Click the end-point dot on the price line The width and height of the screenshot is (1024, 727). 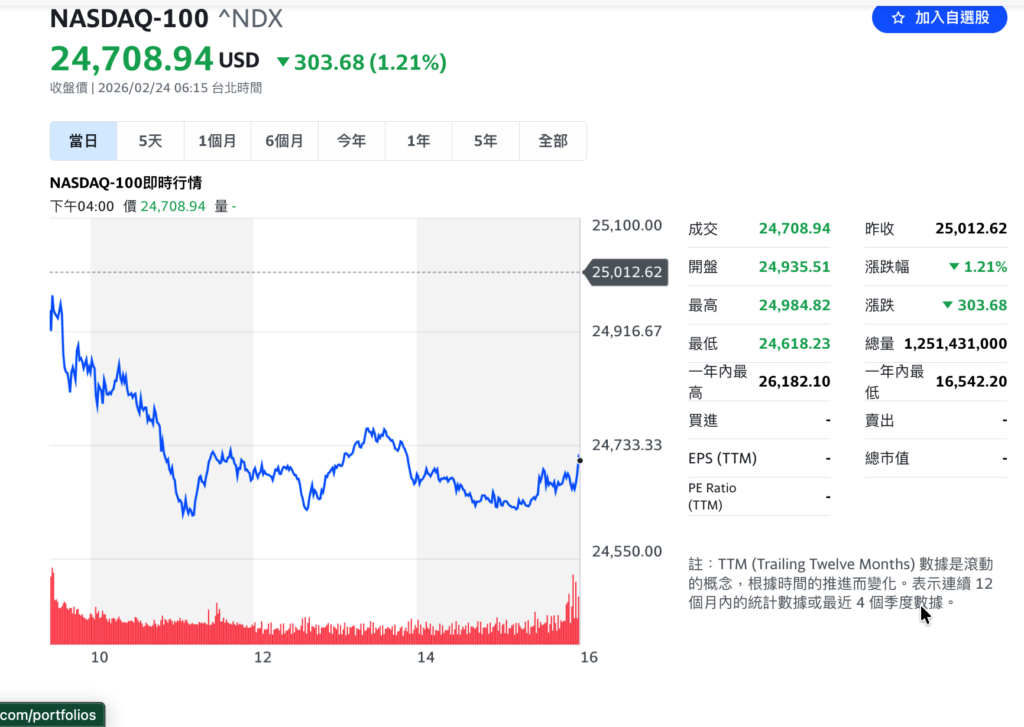pyautogui.click(x=580, y=460)
